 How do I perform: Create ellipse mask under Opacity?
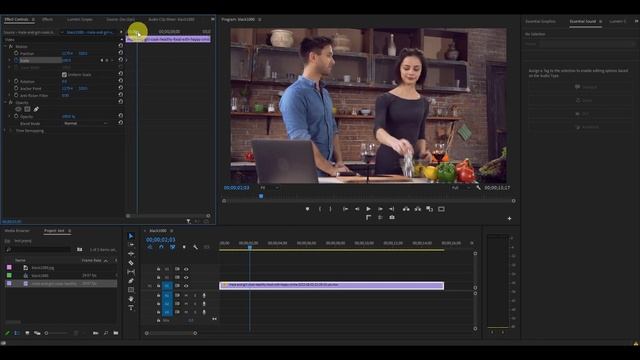(18, 109)
